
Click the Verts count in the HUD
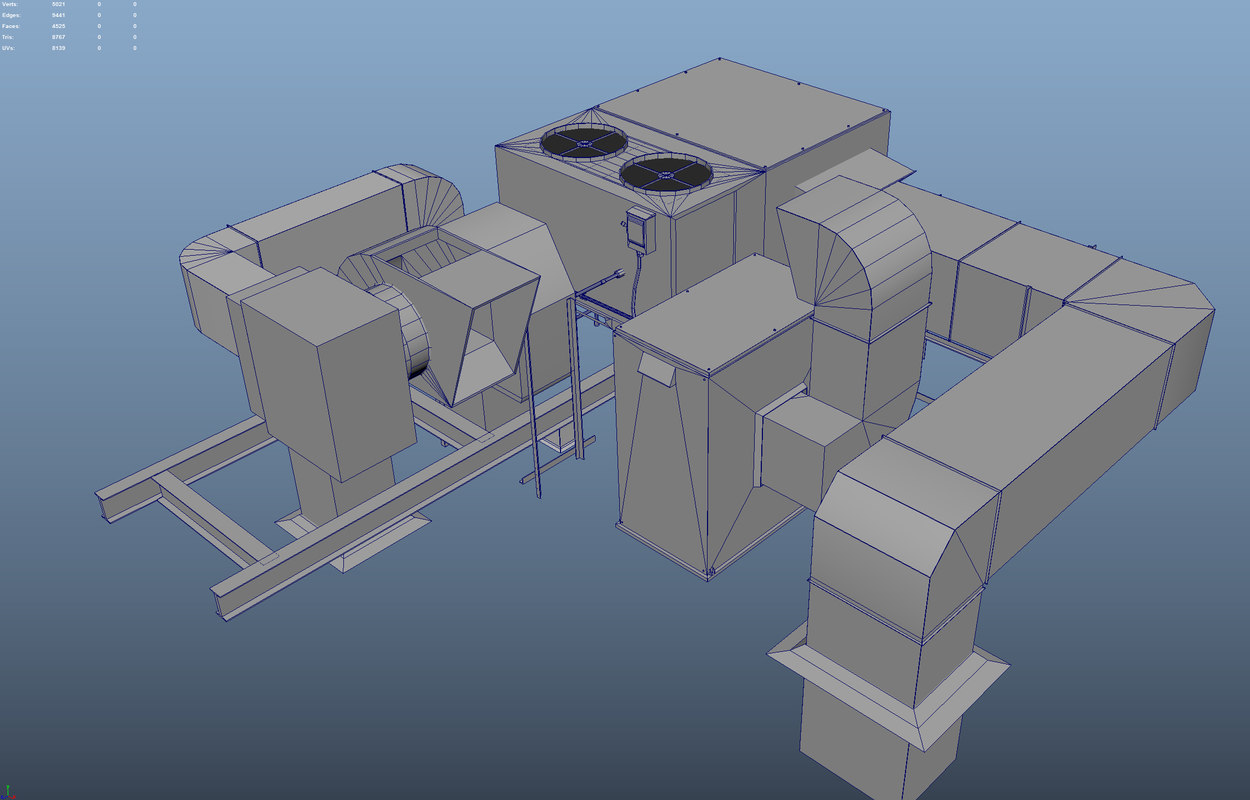tap(57, 3)
